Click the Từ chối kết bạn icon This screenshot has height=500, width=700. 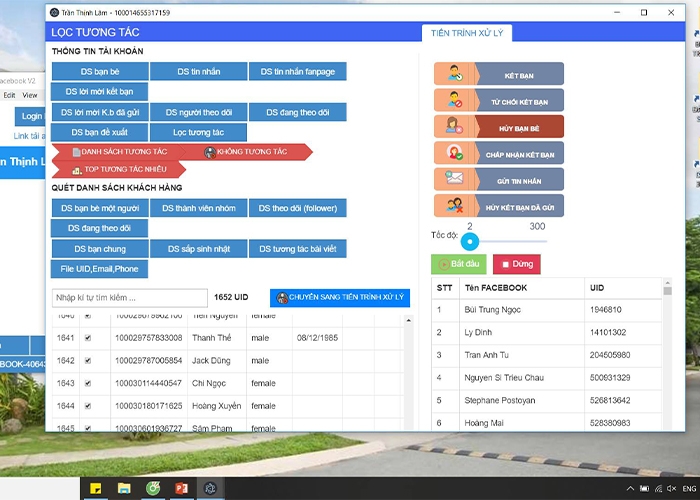click(x=454, y=100)
